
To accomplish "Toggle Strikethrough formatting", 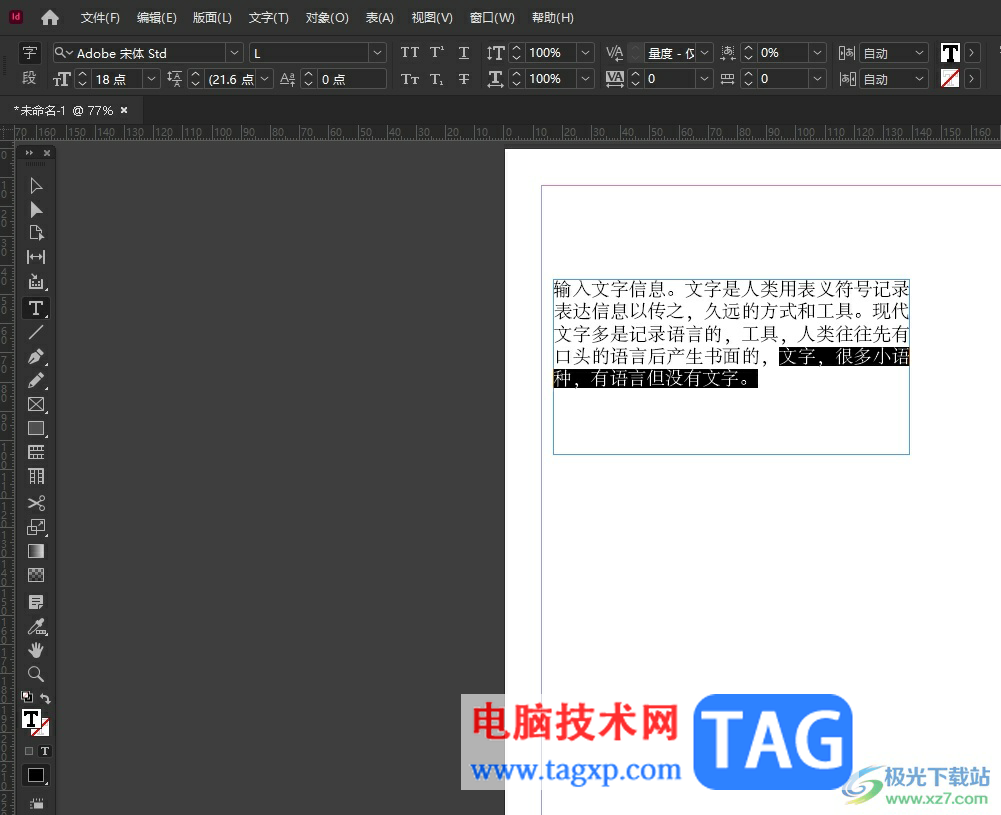I will point(464,79).
